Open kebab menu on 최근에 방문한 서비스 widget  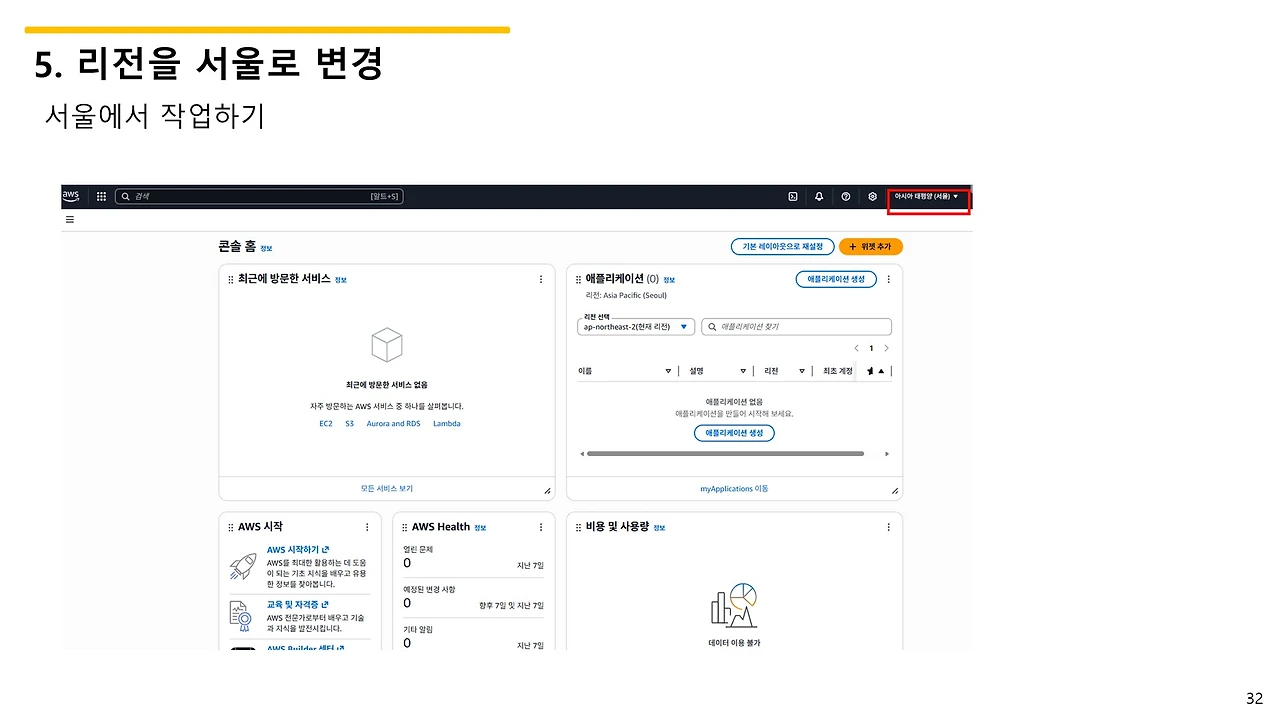(x=541, y=279)
